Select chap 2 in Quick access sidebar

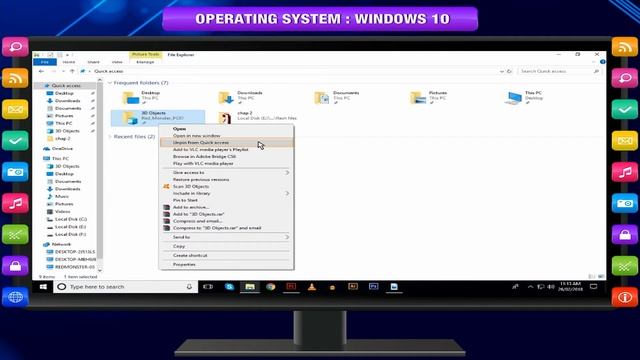pos(62,139)
